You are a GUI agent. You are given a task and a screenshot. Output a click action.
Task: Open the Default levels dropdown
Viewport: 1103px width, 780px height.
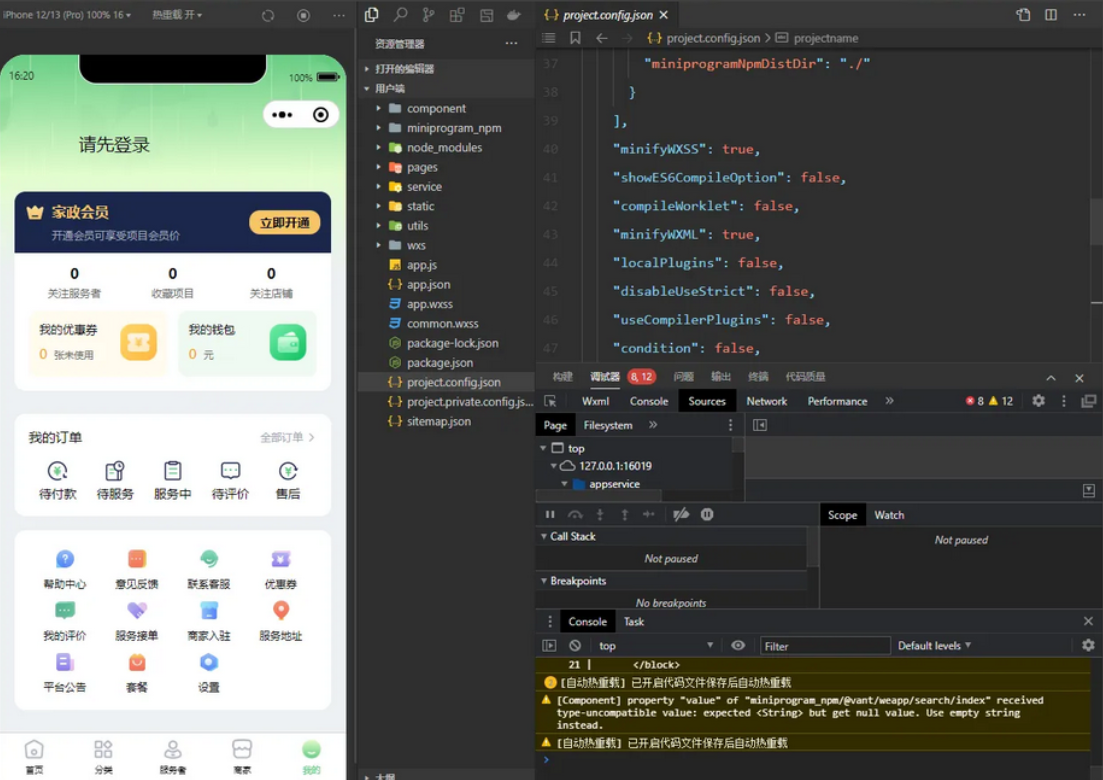[x=934, y=646]
